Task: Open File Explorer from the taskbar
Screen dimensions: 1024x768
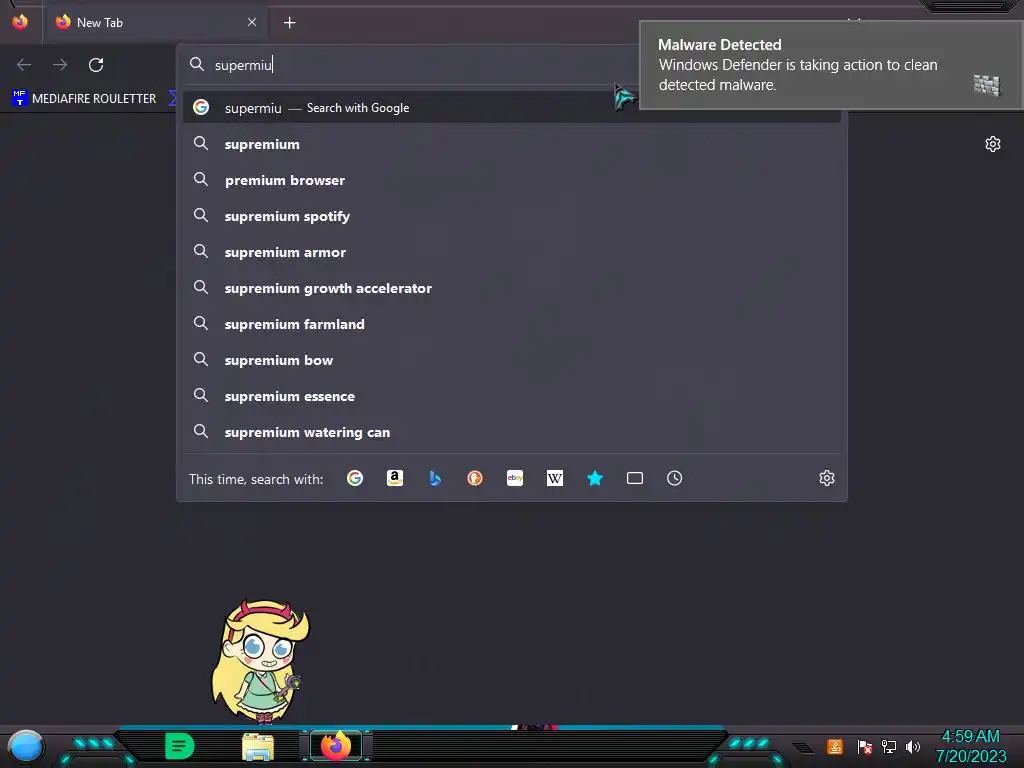Action: [x=257, y=746]
